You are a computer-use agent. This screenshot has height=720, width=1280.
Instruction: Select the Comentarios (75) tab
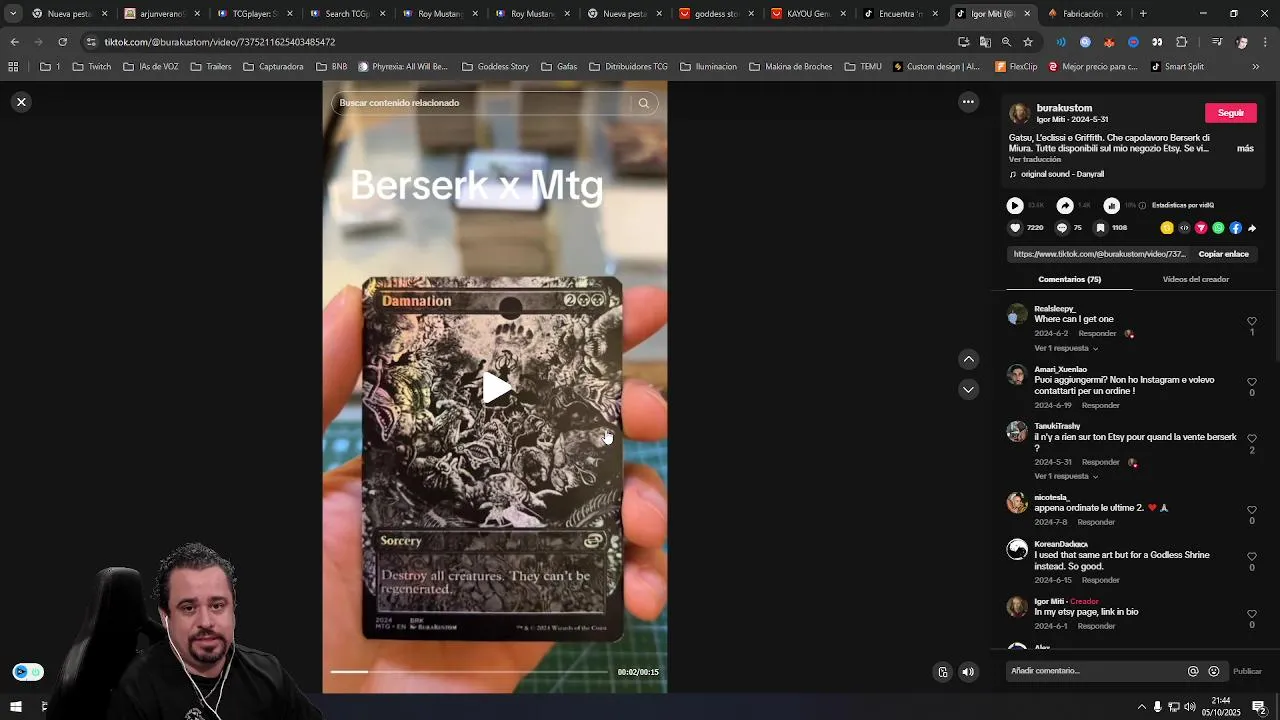point(1069,279)
